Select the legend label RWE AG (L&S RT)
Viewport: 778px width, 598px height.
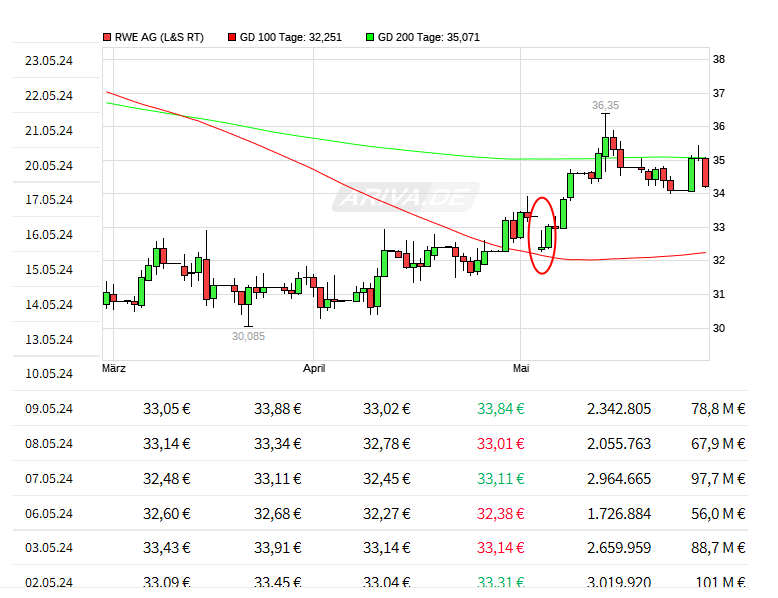(x=159, y=37)
